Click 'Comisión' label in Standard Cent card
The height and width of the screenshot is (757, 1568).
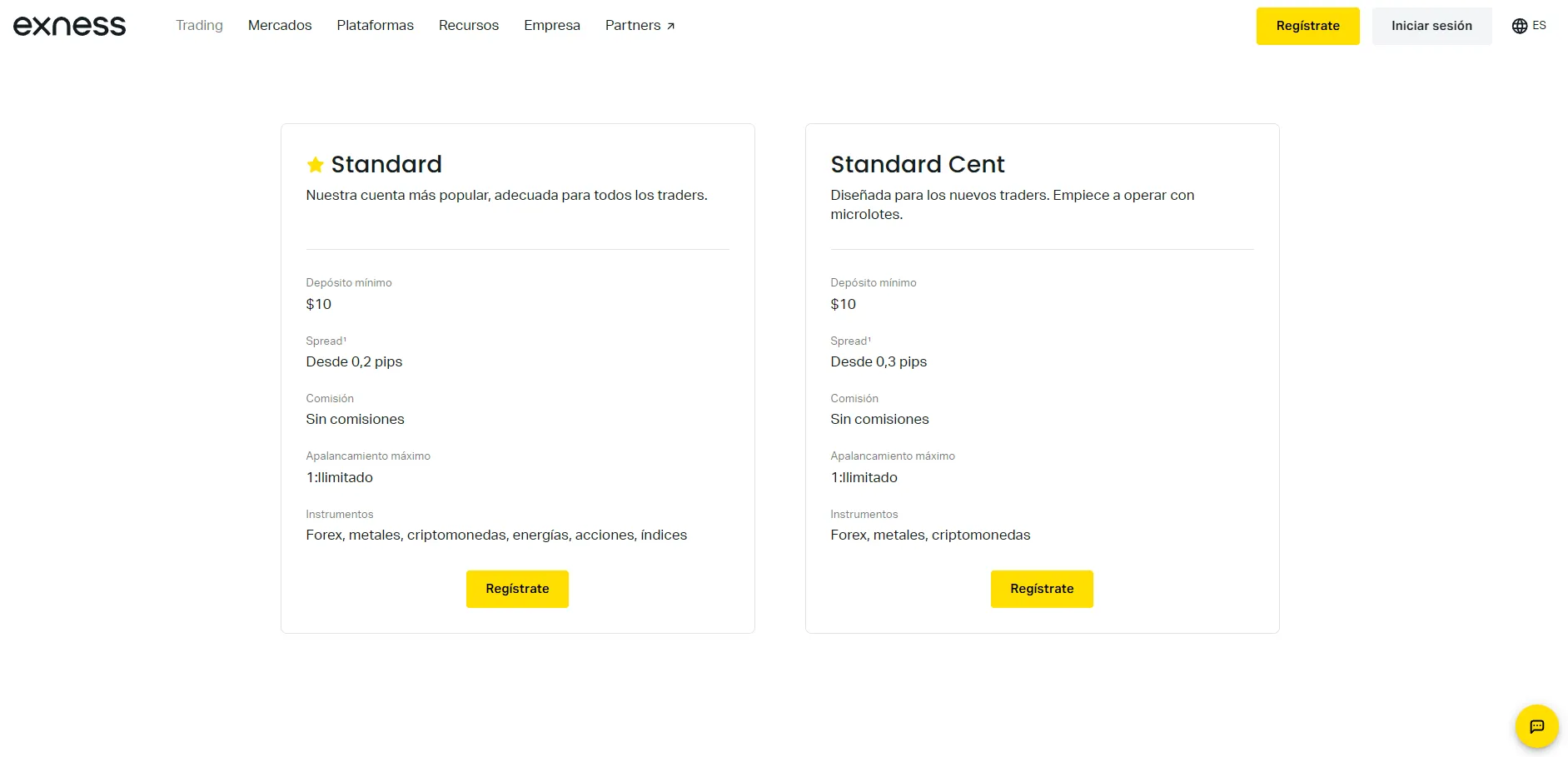coord(854,398)
